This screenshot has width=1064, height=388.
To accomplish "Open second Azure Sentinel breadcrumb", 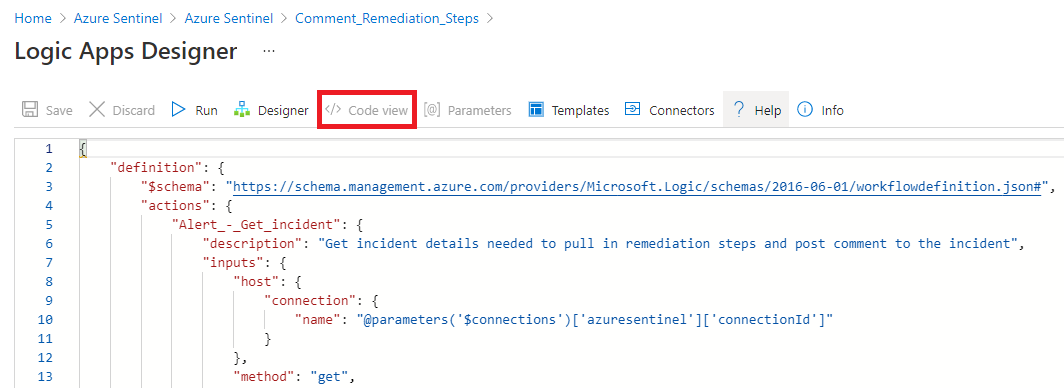I will 229,18.
